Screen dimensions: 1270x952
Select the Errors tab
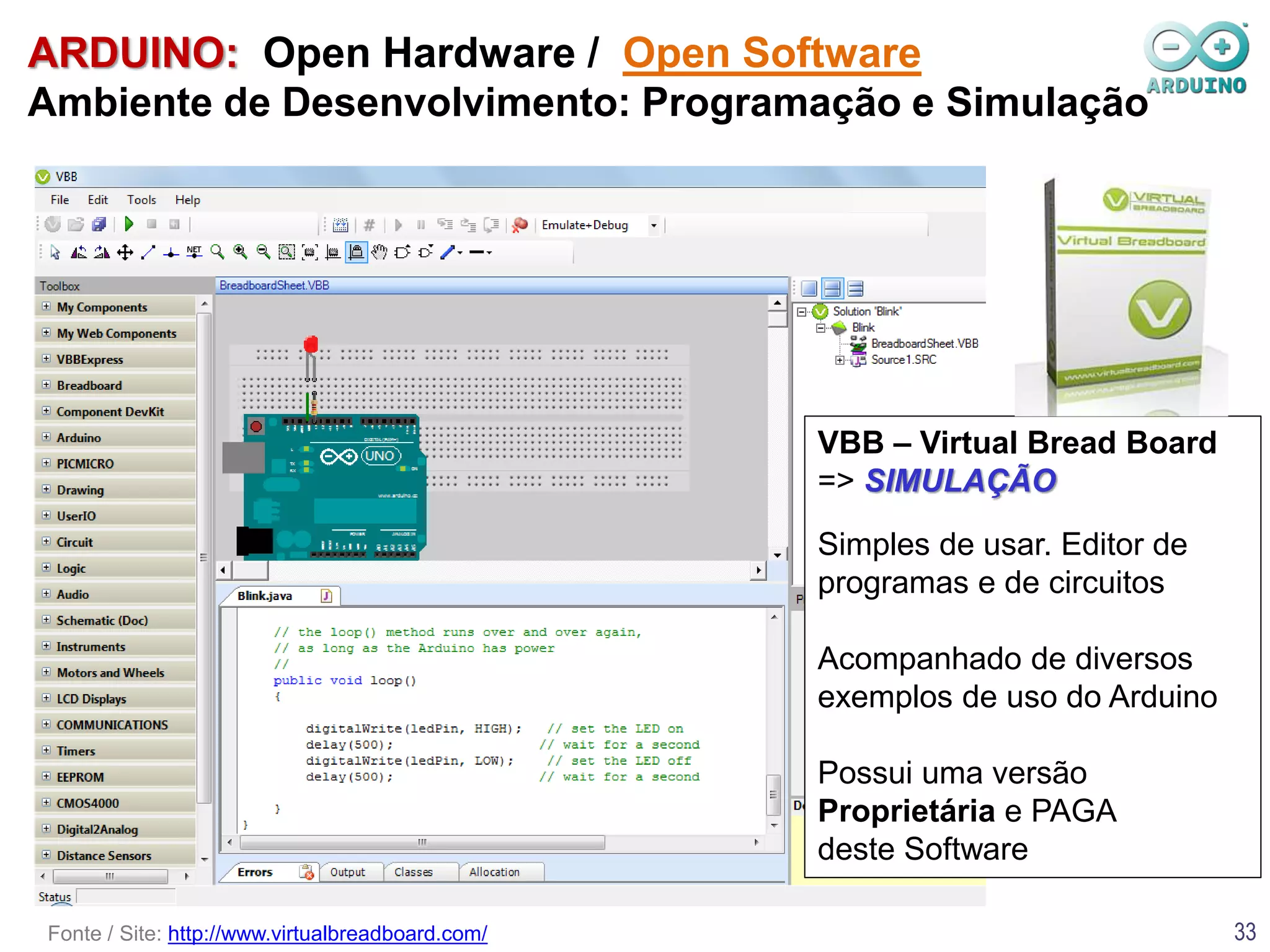pyautogui.click(x=269, y=872)
